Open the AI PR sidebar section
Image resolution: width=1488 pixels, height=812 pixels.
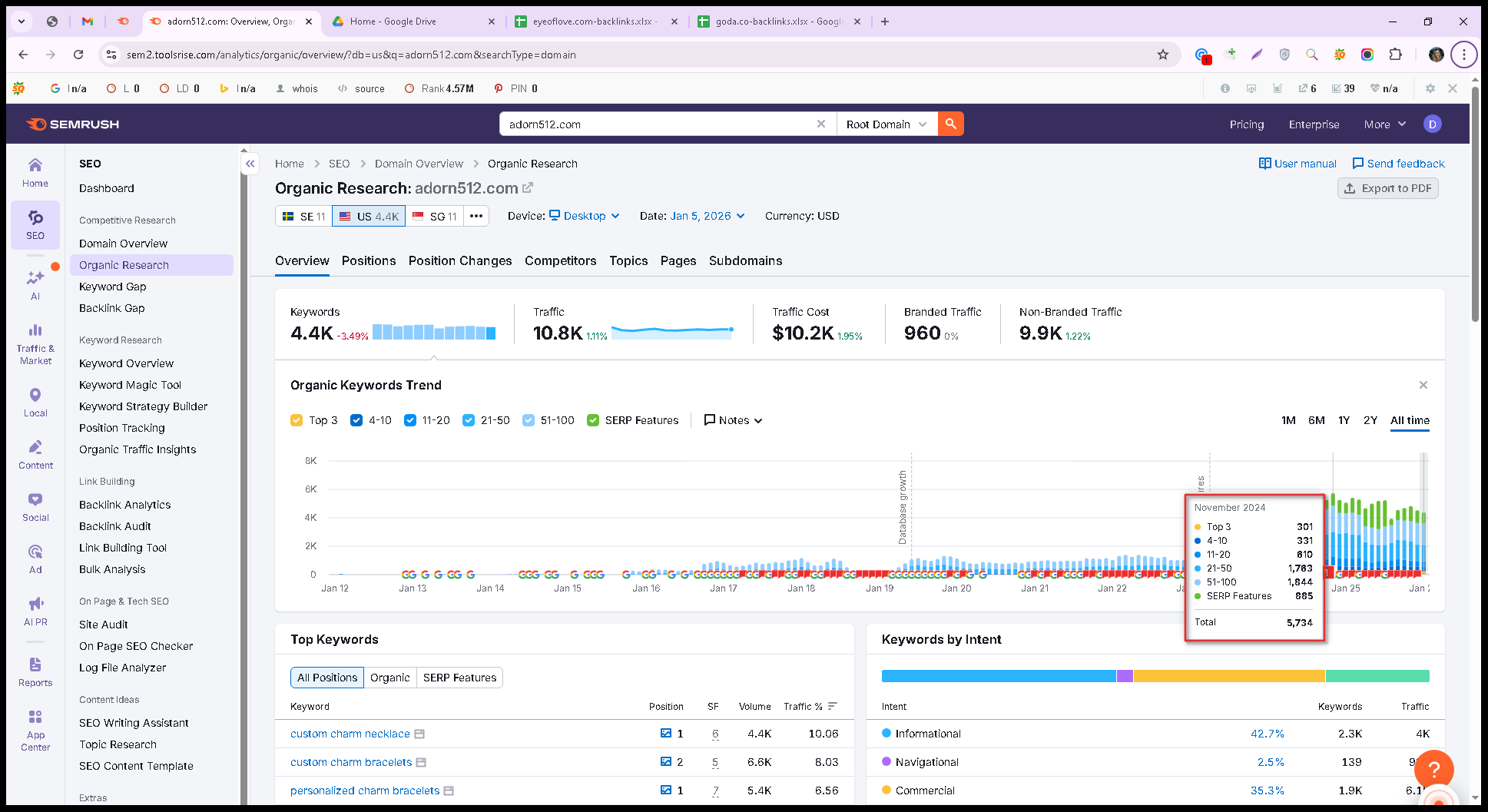35,611
